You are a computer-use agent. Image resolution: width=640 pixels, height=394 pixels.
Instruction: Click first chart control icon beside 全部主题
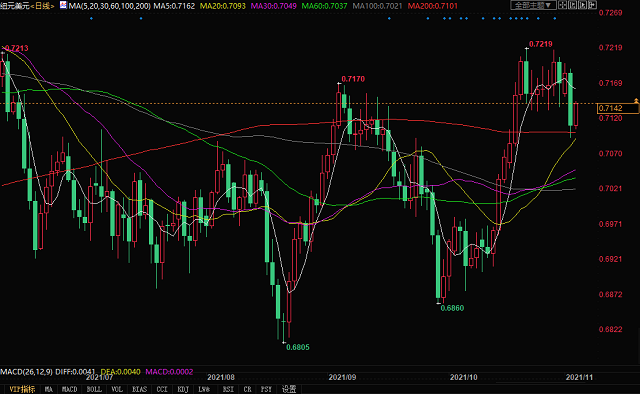pos(562,5)
